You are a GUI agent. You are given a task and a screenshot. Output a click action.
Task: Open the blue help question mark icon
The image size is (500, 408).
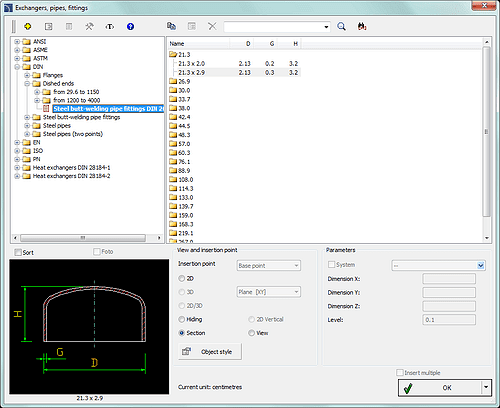coord(130,26)
